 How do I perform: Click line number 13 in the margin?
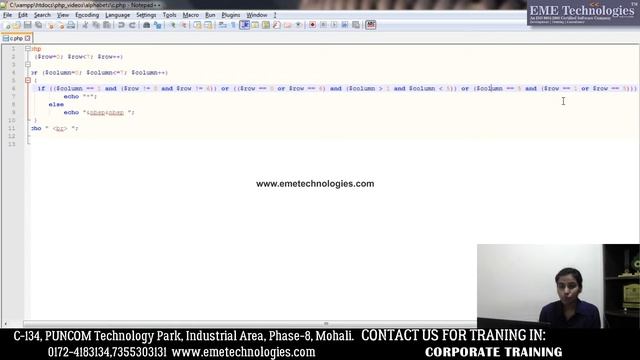pyautogui.click(x=12, y=144)
